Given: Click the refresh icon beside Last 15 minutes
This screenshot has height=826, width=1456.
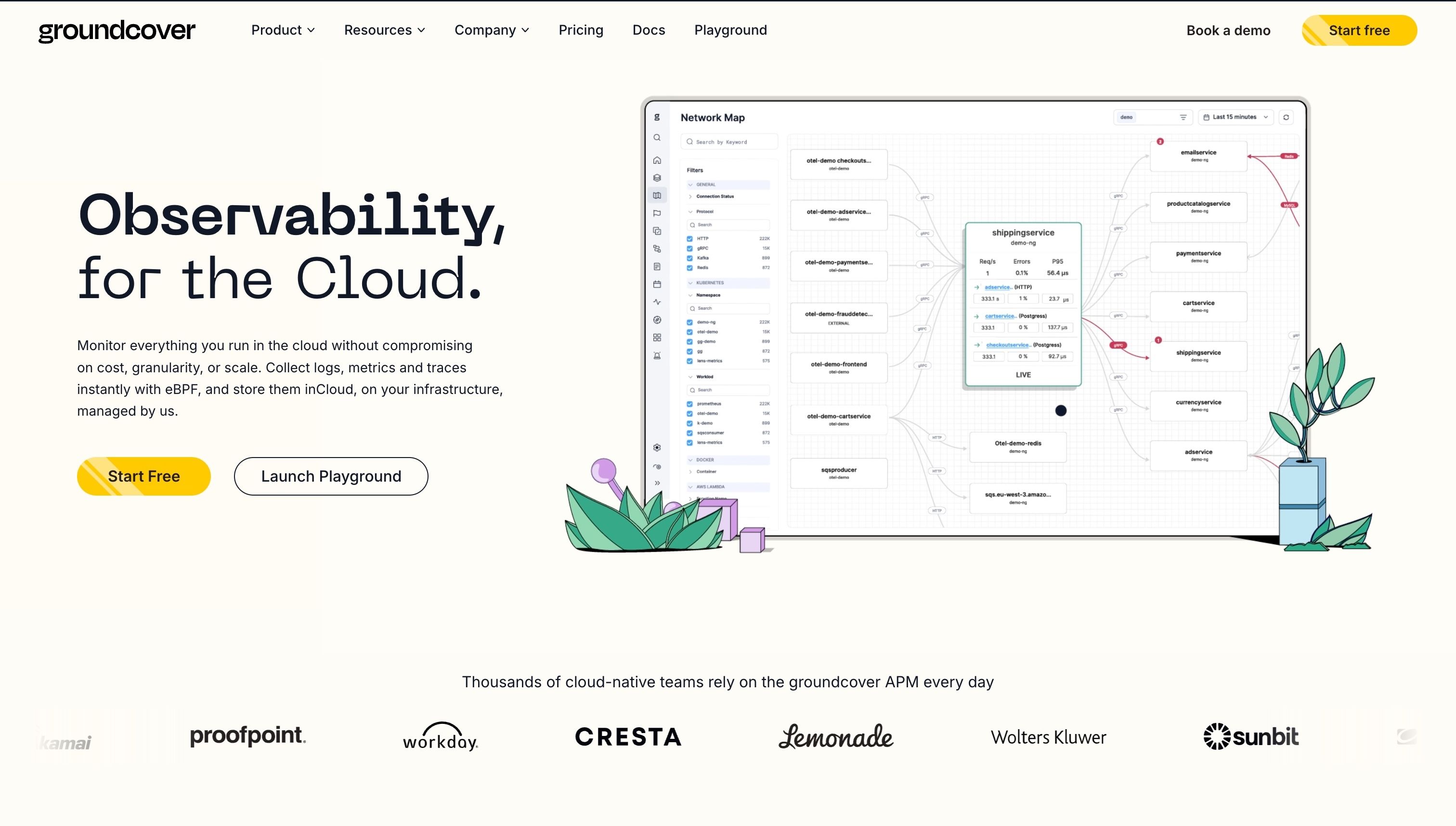Looking at the screenshot, I should tap(1286, 118).
